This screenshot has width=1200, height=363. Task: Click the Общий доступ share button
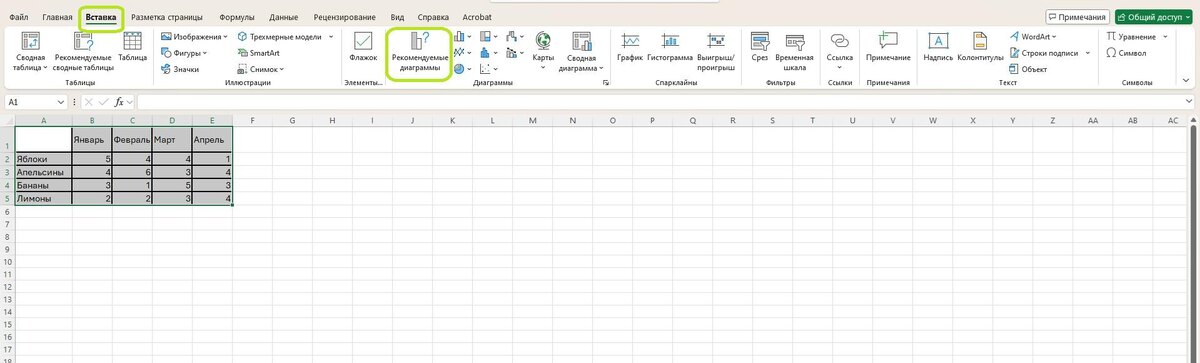1155,17
